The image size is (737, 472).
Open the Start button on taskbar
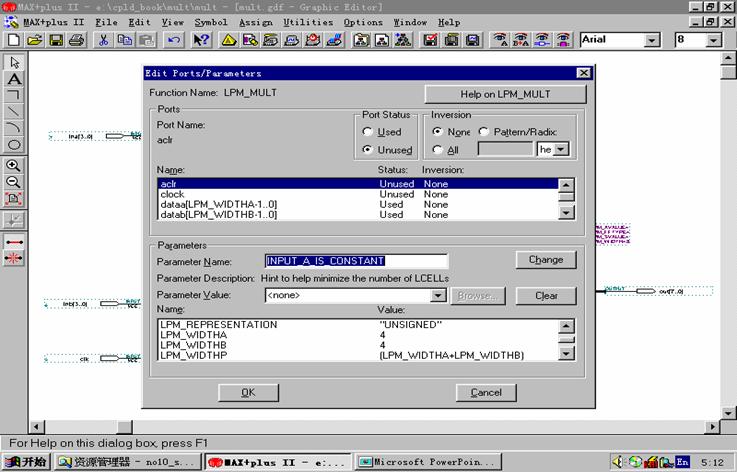pos(26,462)
